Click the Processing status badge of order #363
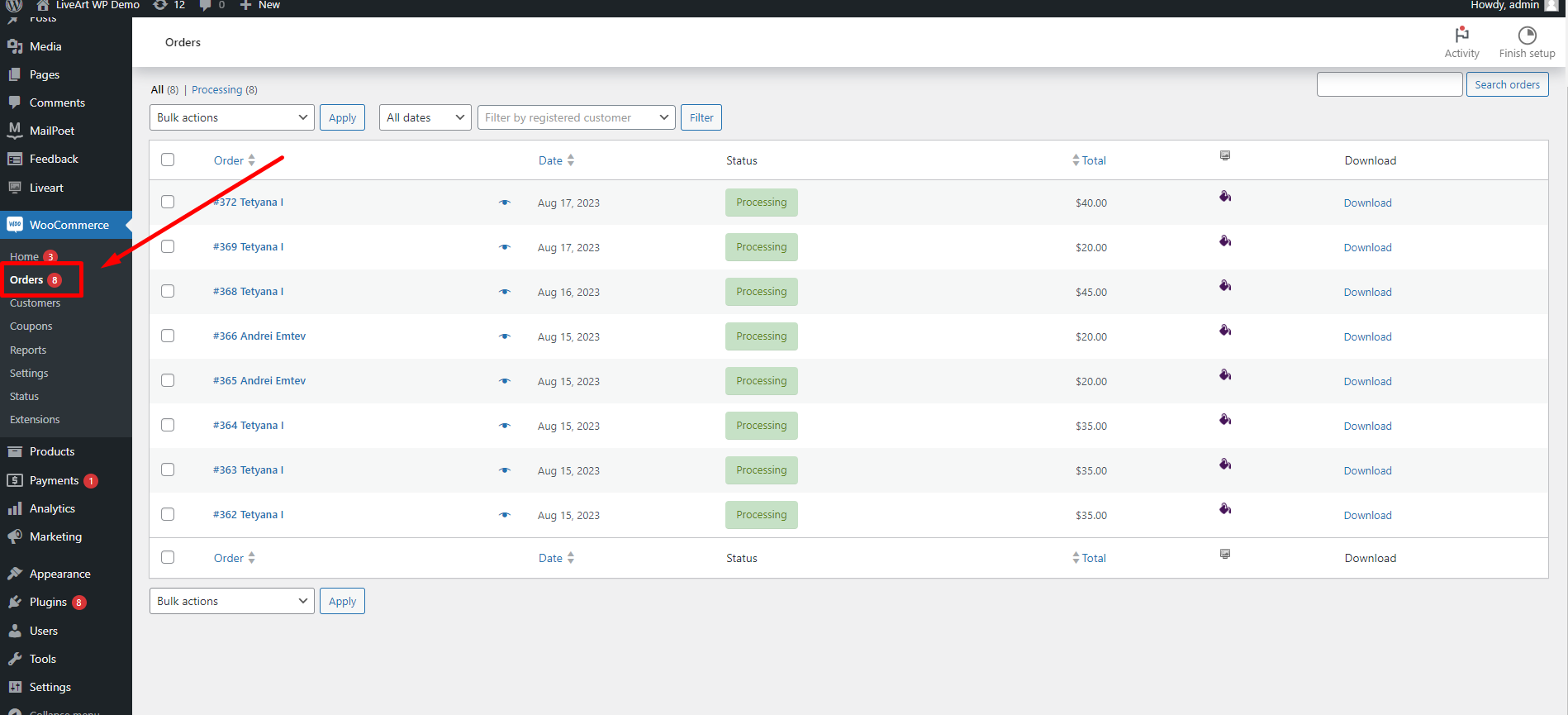This screenshot has width=1568, height=715. click(761, 470)
